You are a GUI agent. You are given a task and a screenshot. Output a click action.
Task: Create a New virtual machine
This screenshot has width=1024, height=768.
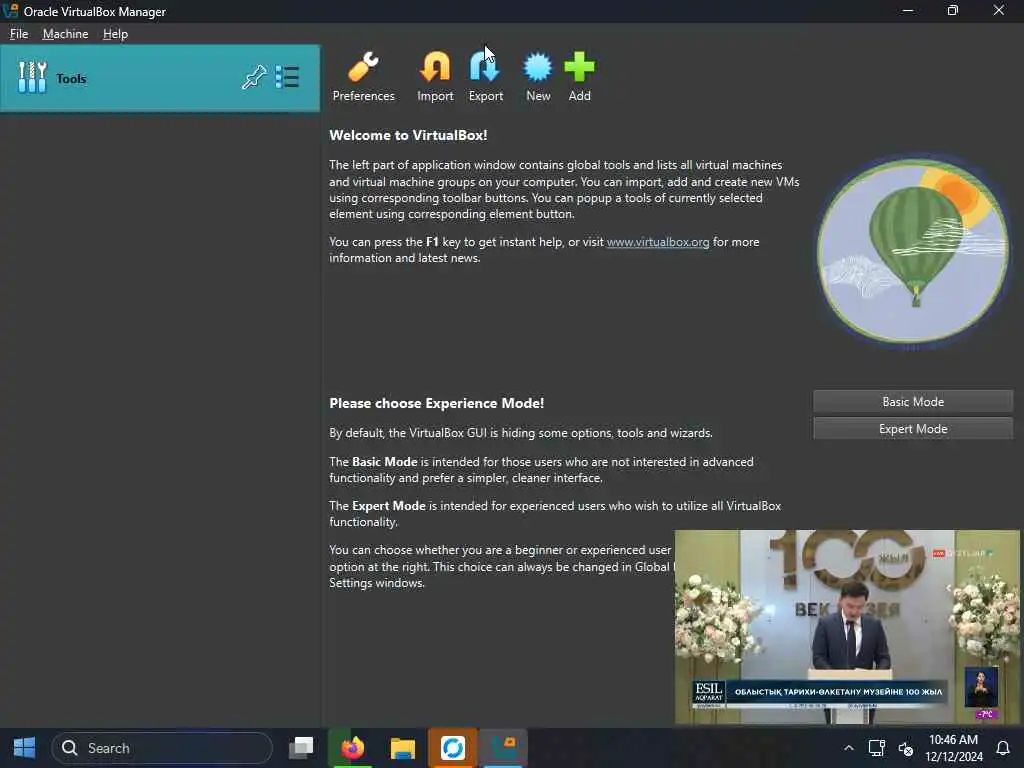click(538, 77)
